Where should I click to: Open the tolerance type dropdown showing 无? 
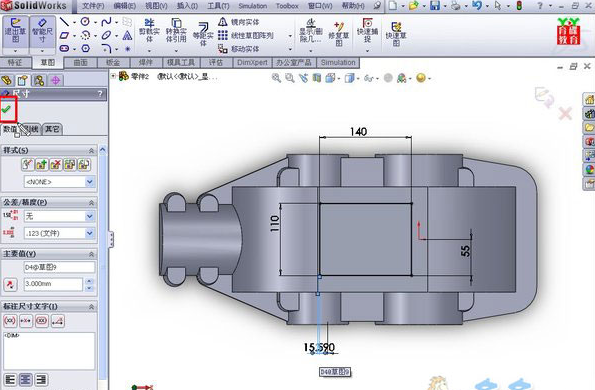pyautogui.click(x=90, y=216)
